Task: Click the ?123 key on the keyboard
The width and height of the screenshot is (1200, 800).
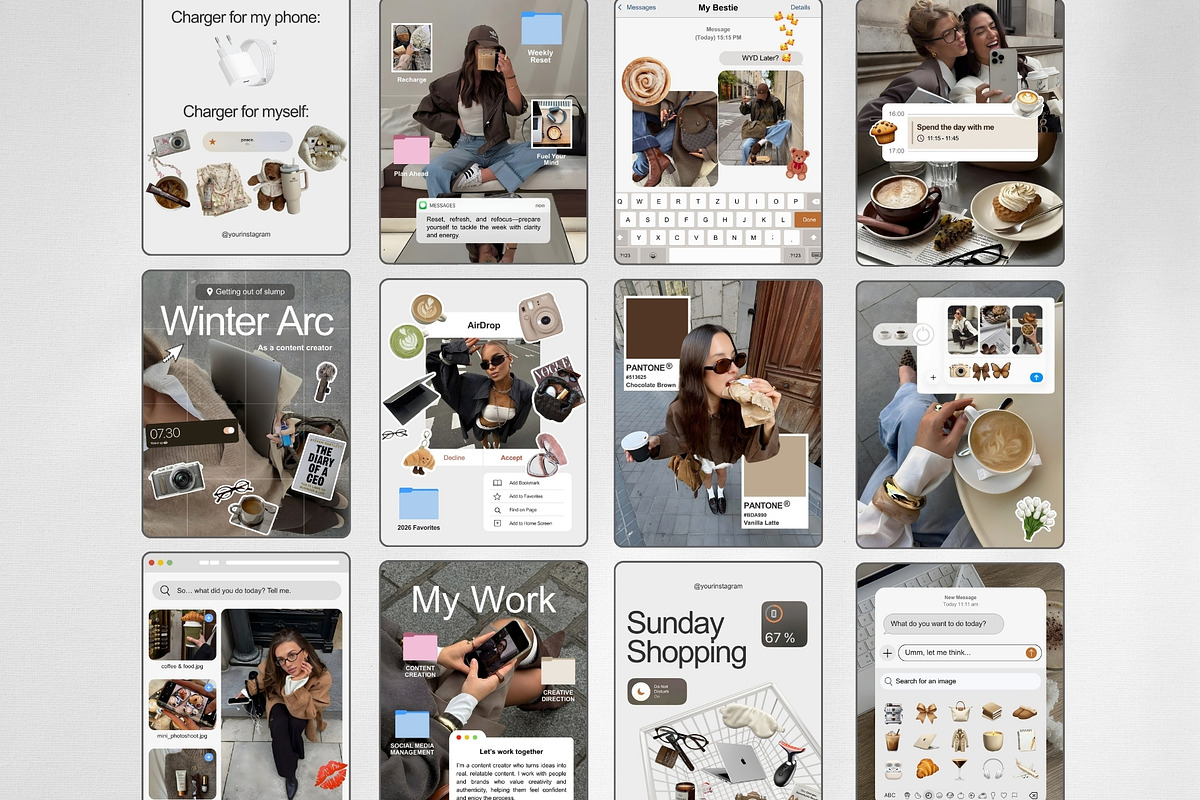Action: tap(625, 255)
